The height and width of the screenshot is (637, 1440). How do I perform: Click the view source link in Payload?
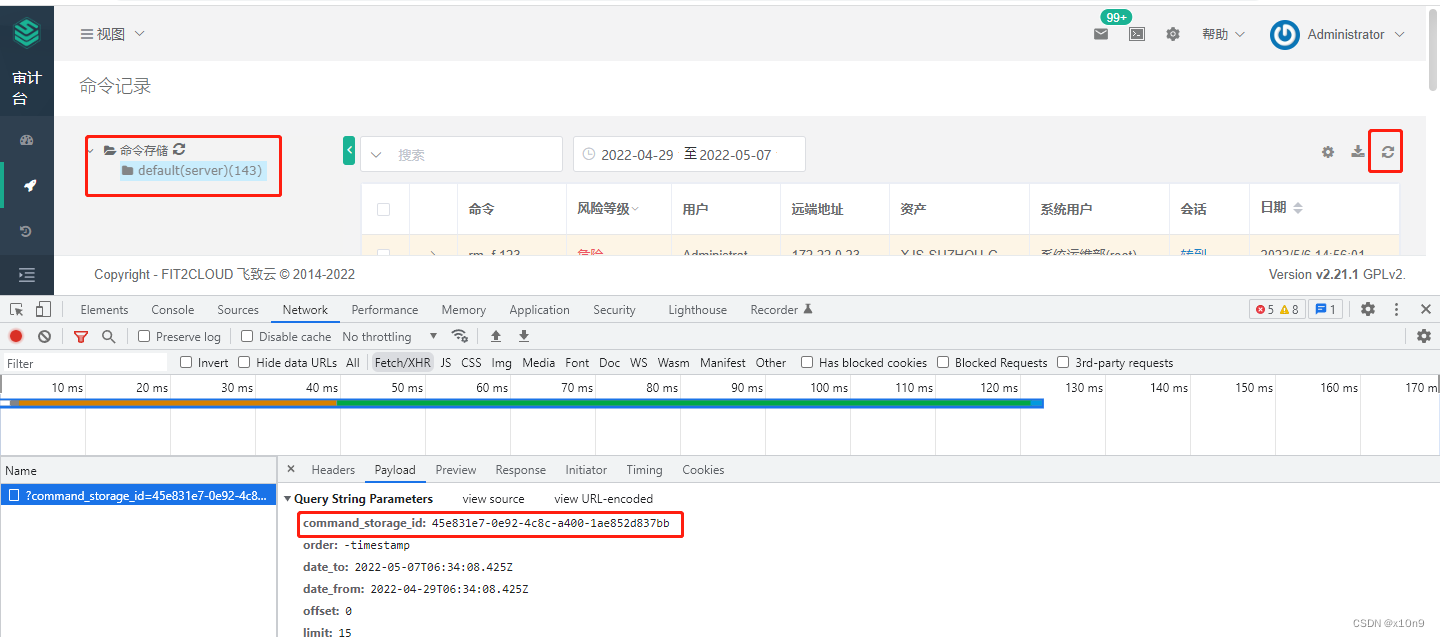pos(493,498)
